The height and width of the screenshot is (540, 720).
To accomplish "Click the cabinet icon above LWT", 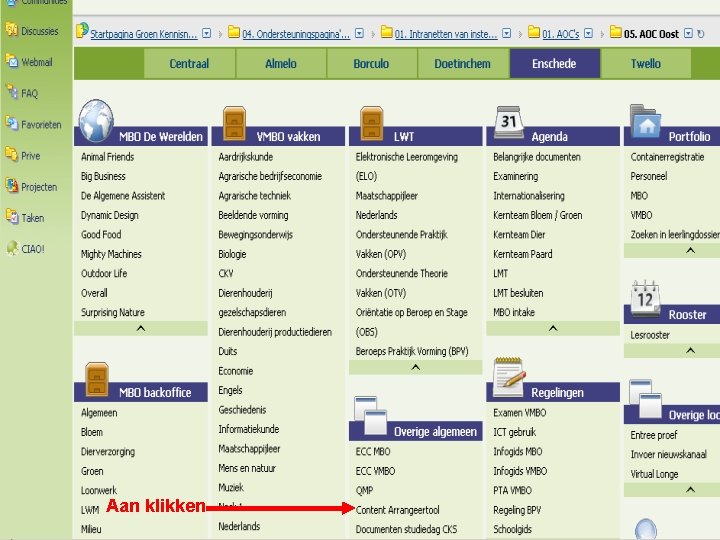I will [371, 123].
